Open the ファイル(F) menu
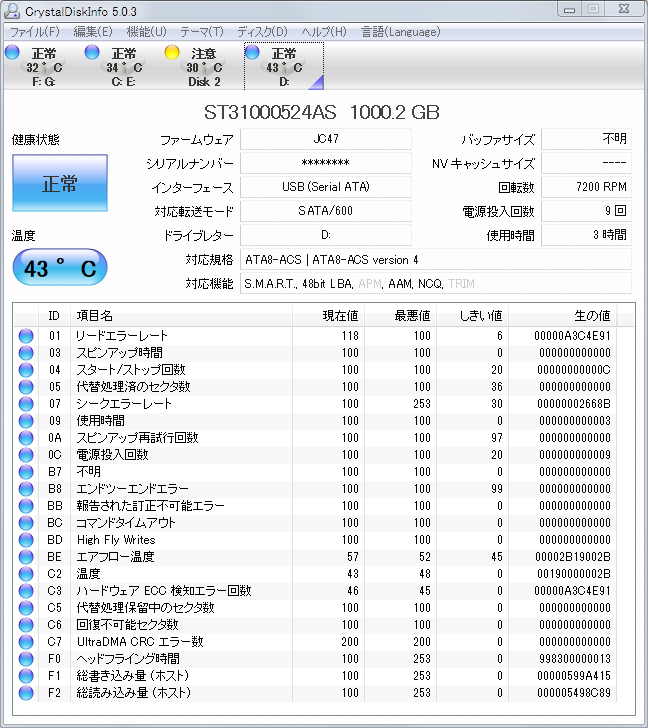The width and height of the screenshot is (648, 728). [35, 32]
